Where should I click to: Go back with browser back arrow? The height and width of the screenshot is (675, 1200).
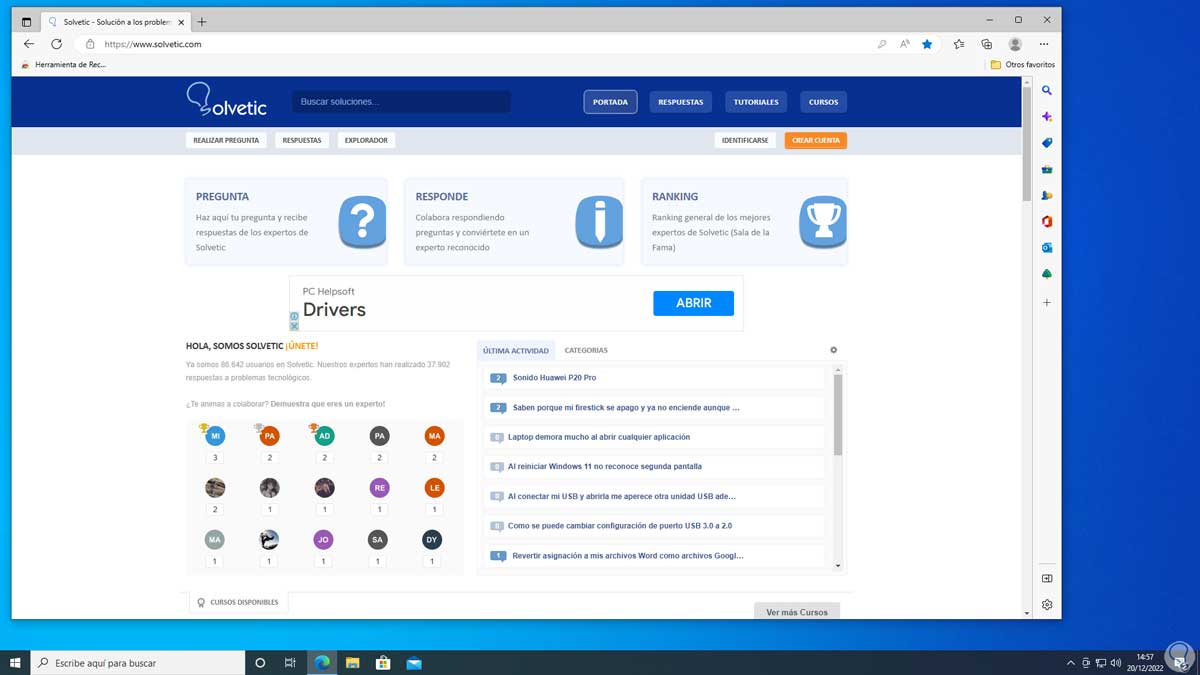tap(29, 44)
